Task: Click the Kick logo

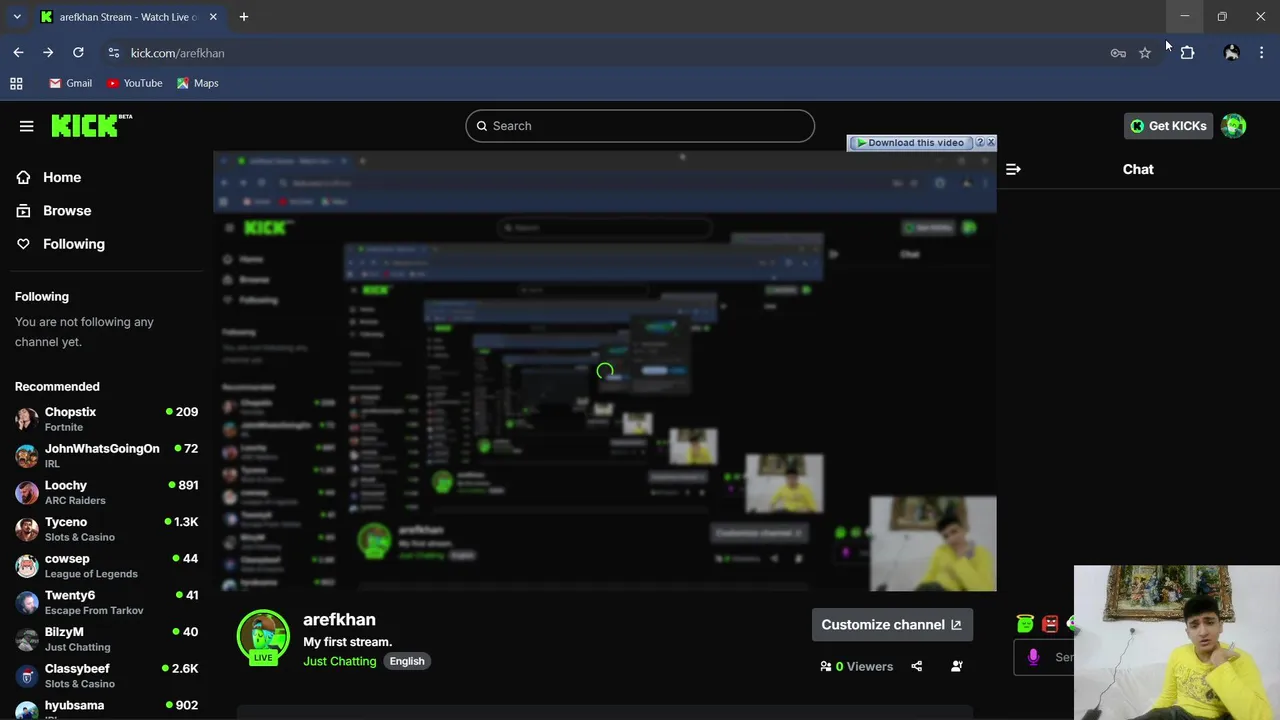Action: (x=91, y=125)
